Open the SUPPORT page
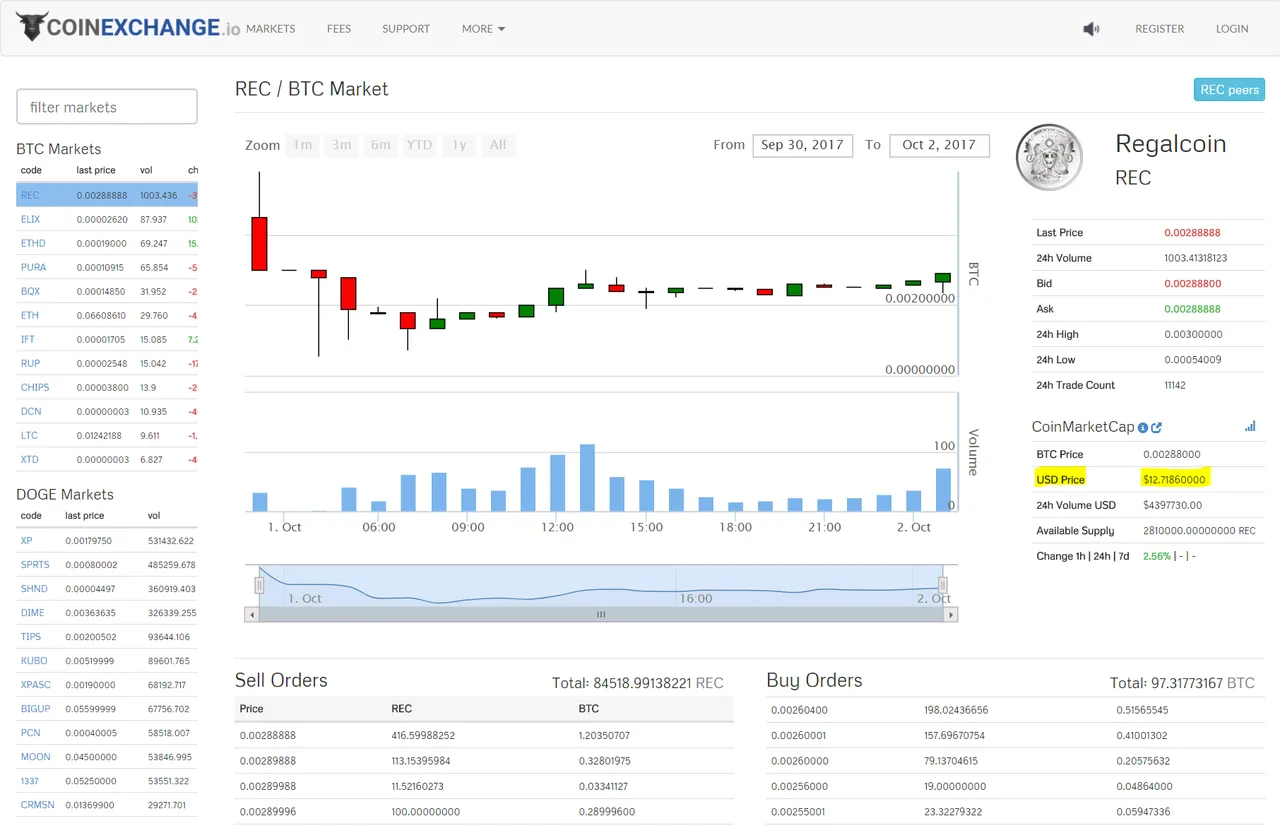Viewport: 1280px width, 826px height. tap(406, 29)
